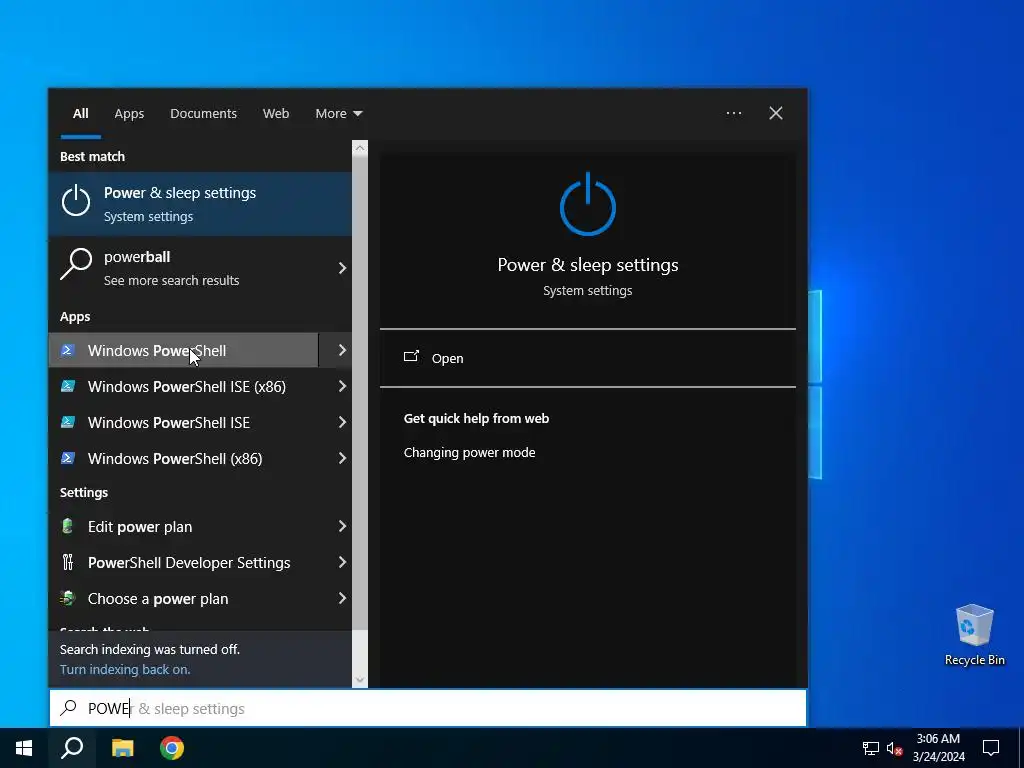Click the Edit power plan battery icon
The width and height of the screenshot is (1024, 768).
point(67,526)
